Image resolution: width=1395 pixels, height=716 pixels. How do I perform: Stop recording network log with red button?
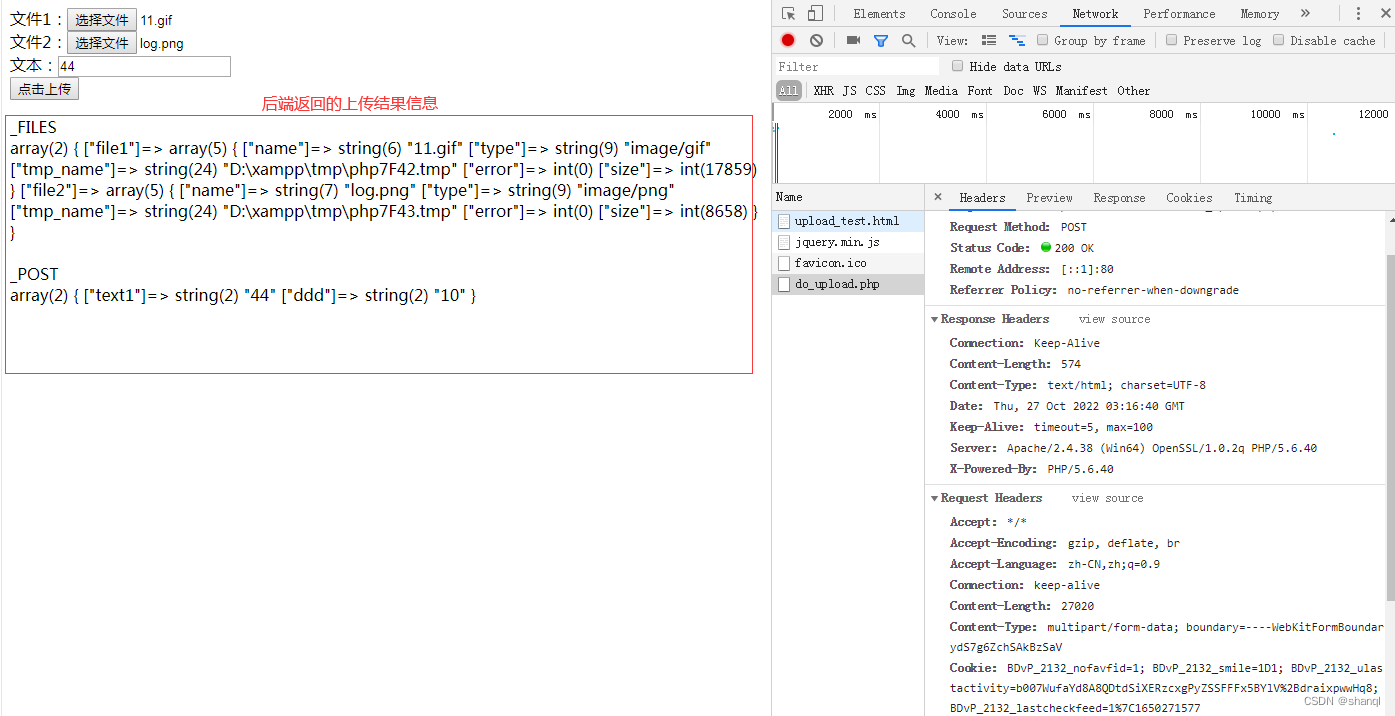click(x=788, y=40)
